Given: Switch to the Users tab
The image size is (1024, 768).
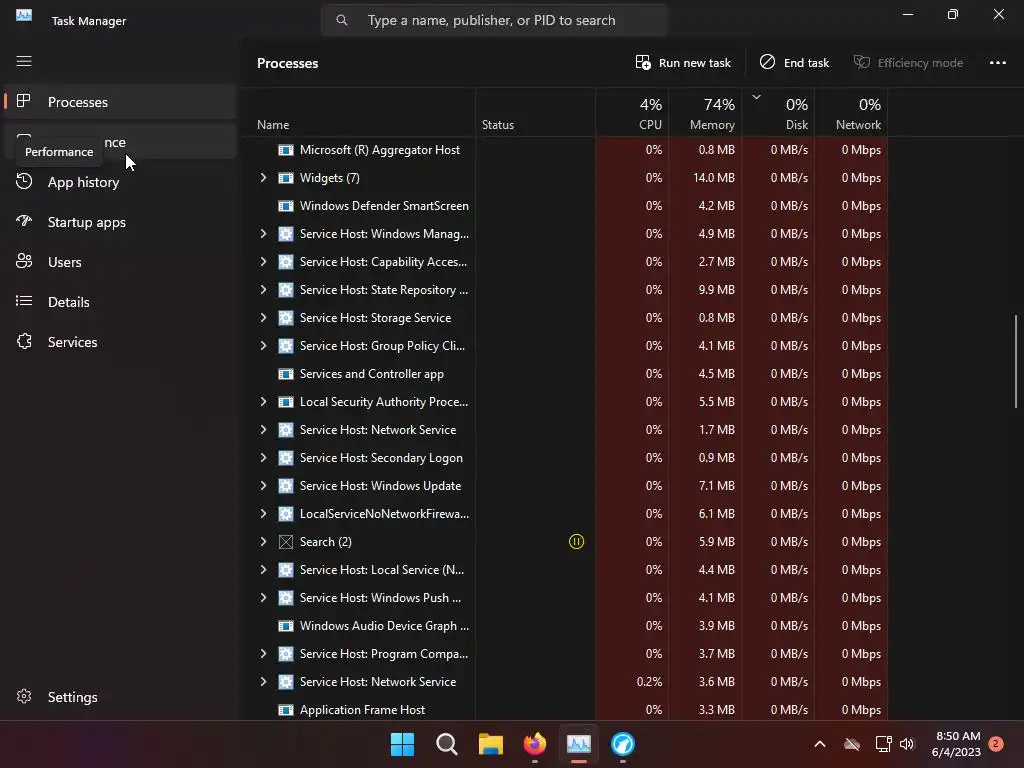Looking at the screenshot, I should (120, 262).
